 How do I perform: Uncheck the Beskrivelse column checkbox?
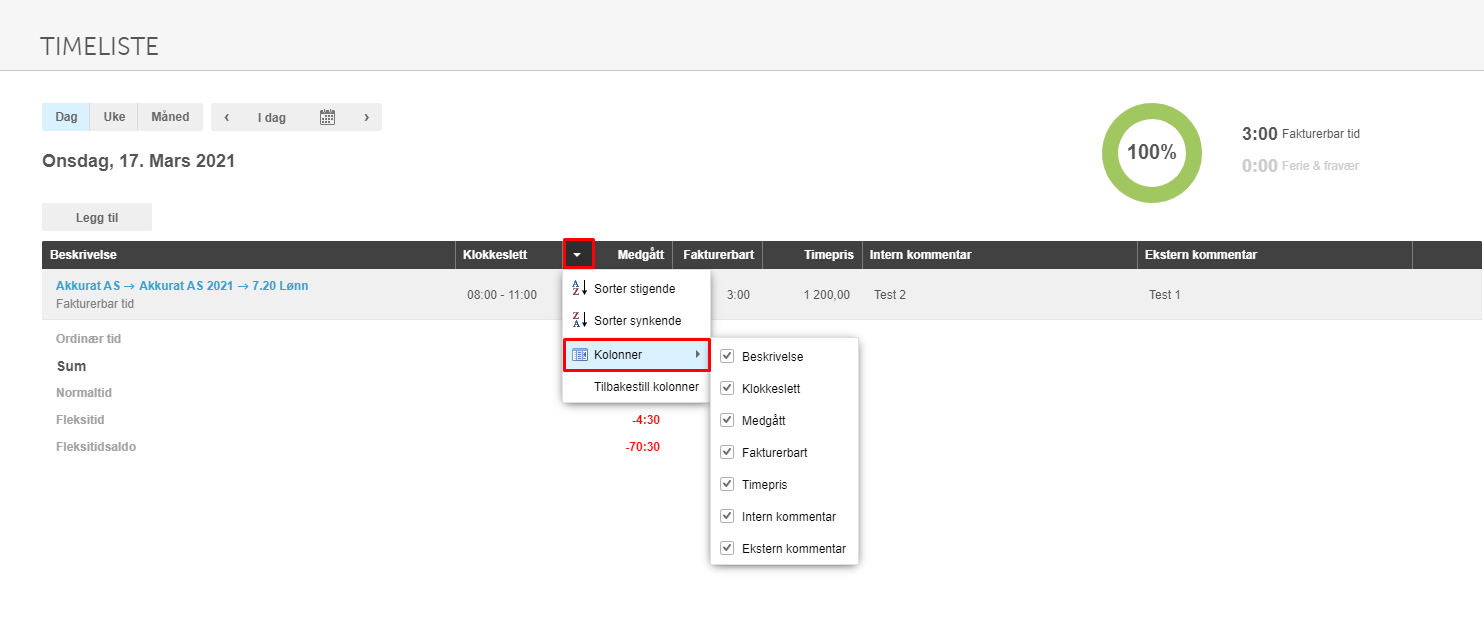click(727, 356)
